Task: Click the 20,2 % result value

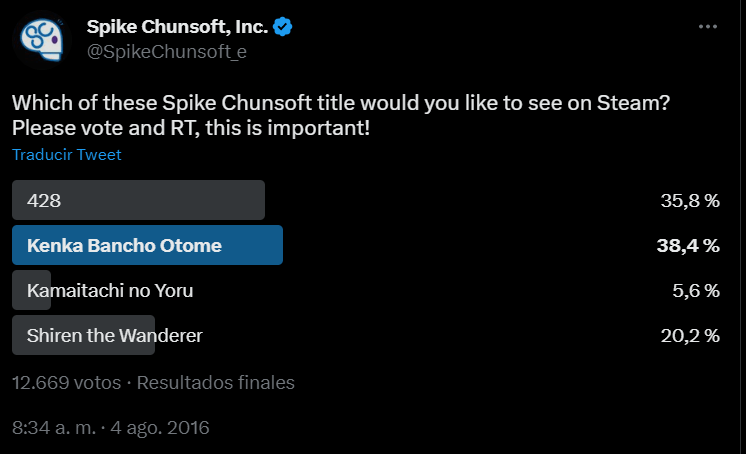Action: [690, 336]
